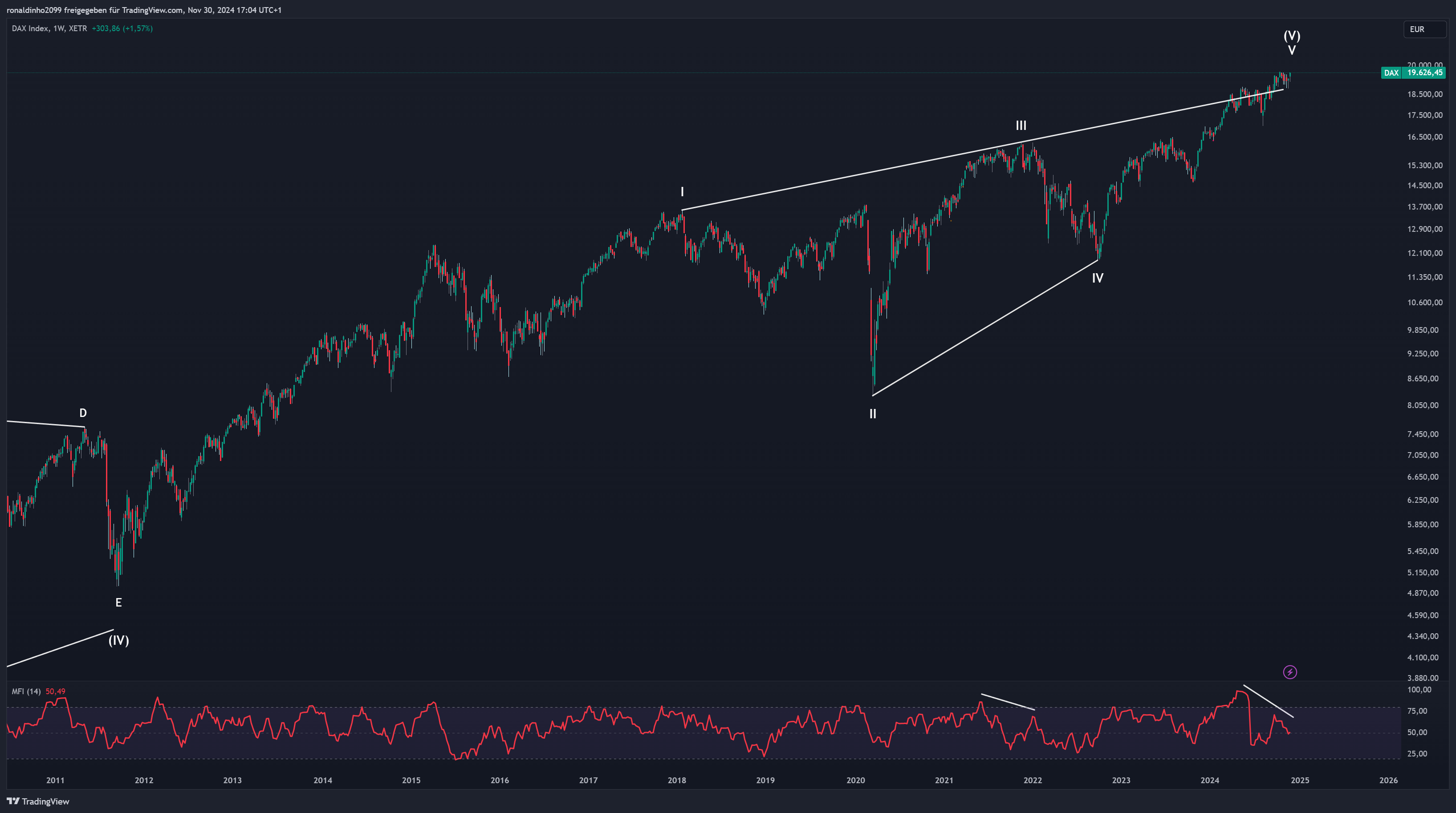Click the (IV) label at lower left
1456x813 pixels.
click(x=119, y=640)
